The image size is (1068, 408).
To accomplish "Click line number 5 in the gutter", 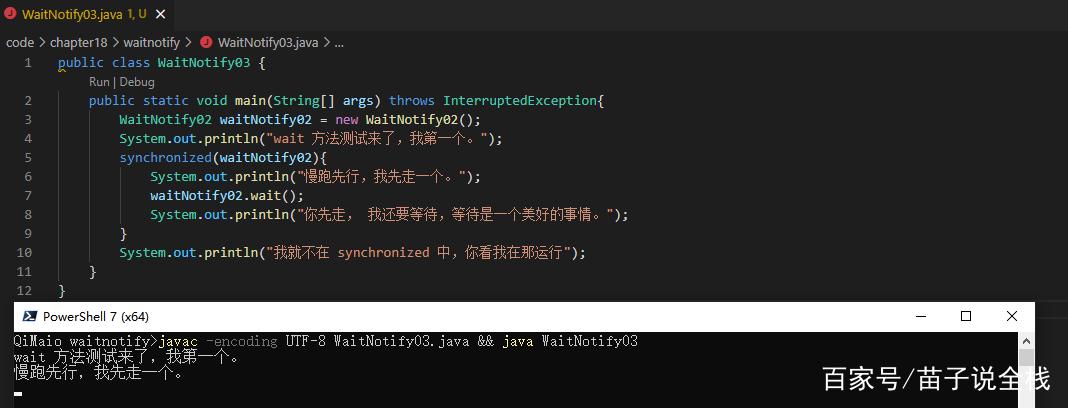I will pos(27,157).
